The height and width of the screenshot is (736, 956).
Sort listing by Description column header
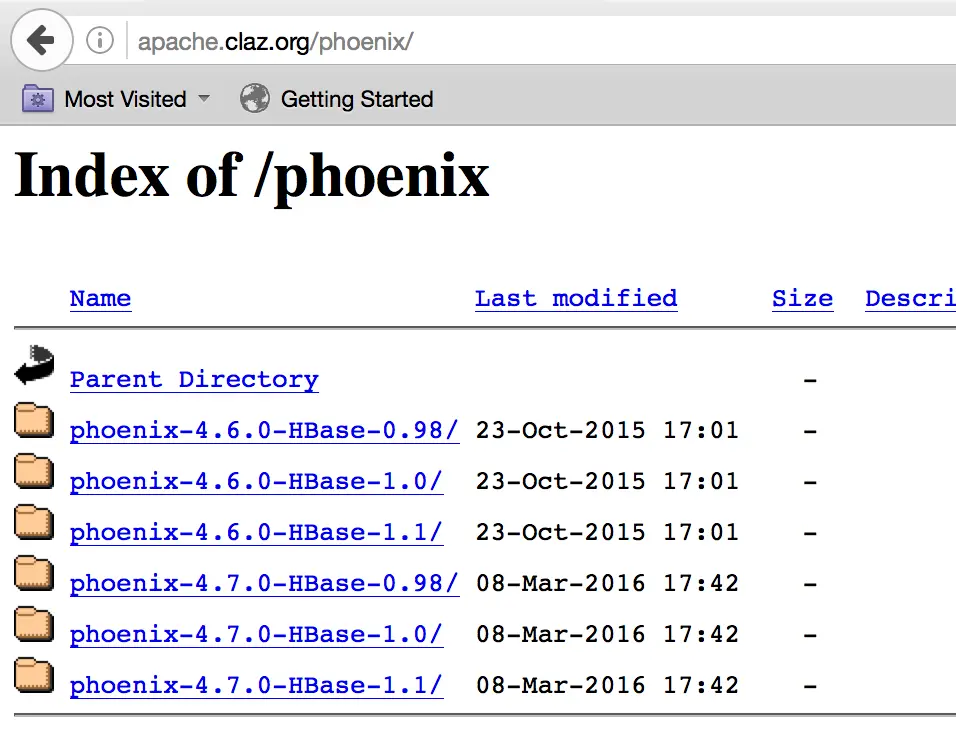[x=910, y=299]
